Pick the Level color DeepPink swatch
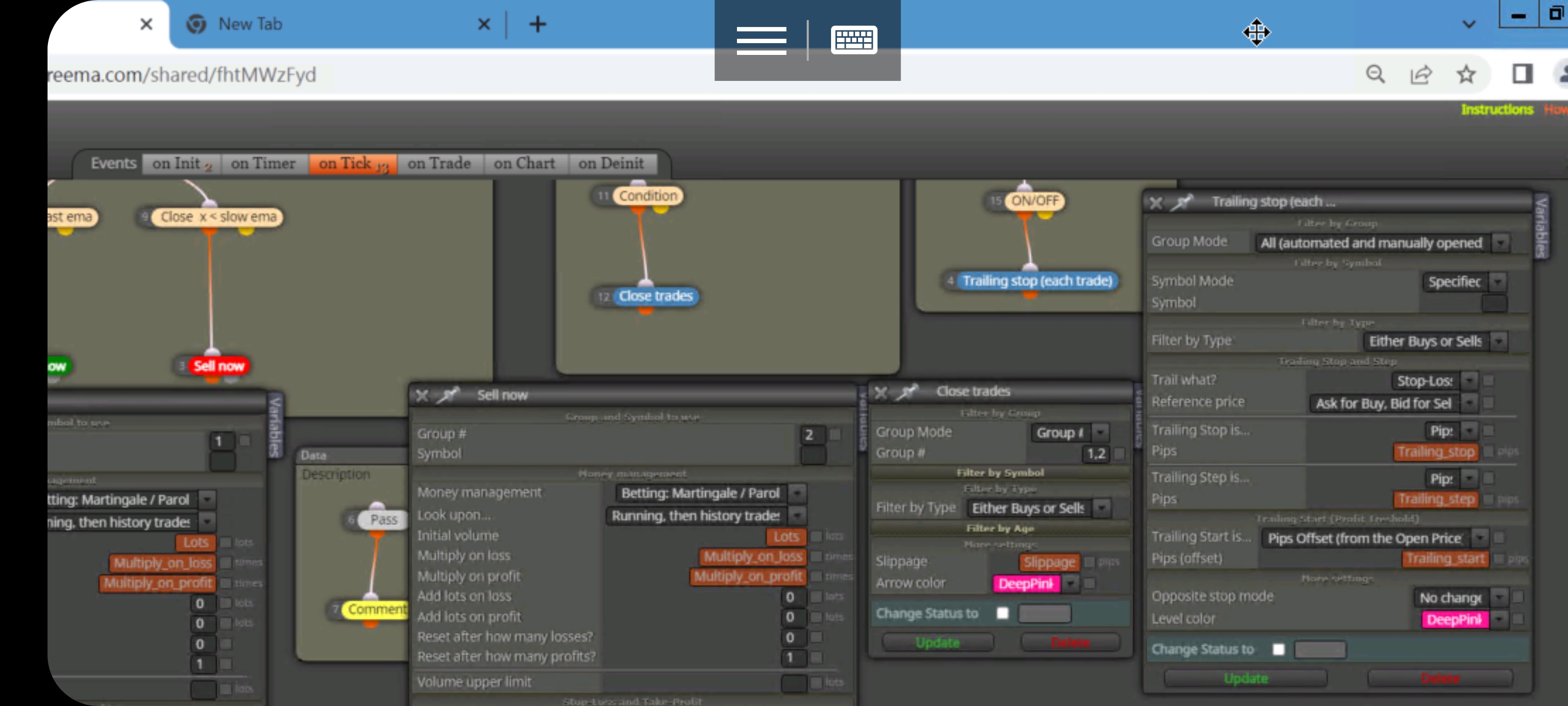 coord(1455,620)
